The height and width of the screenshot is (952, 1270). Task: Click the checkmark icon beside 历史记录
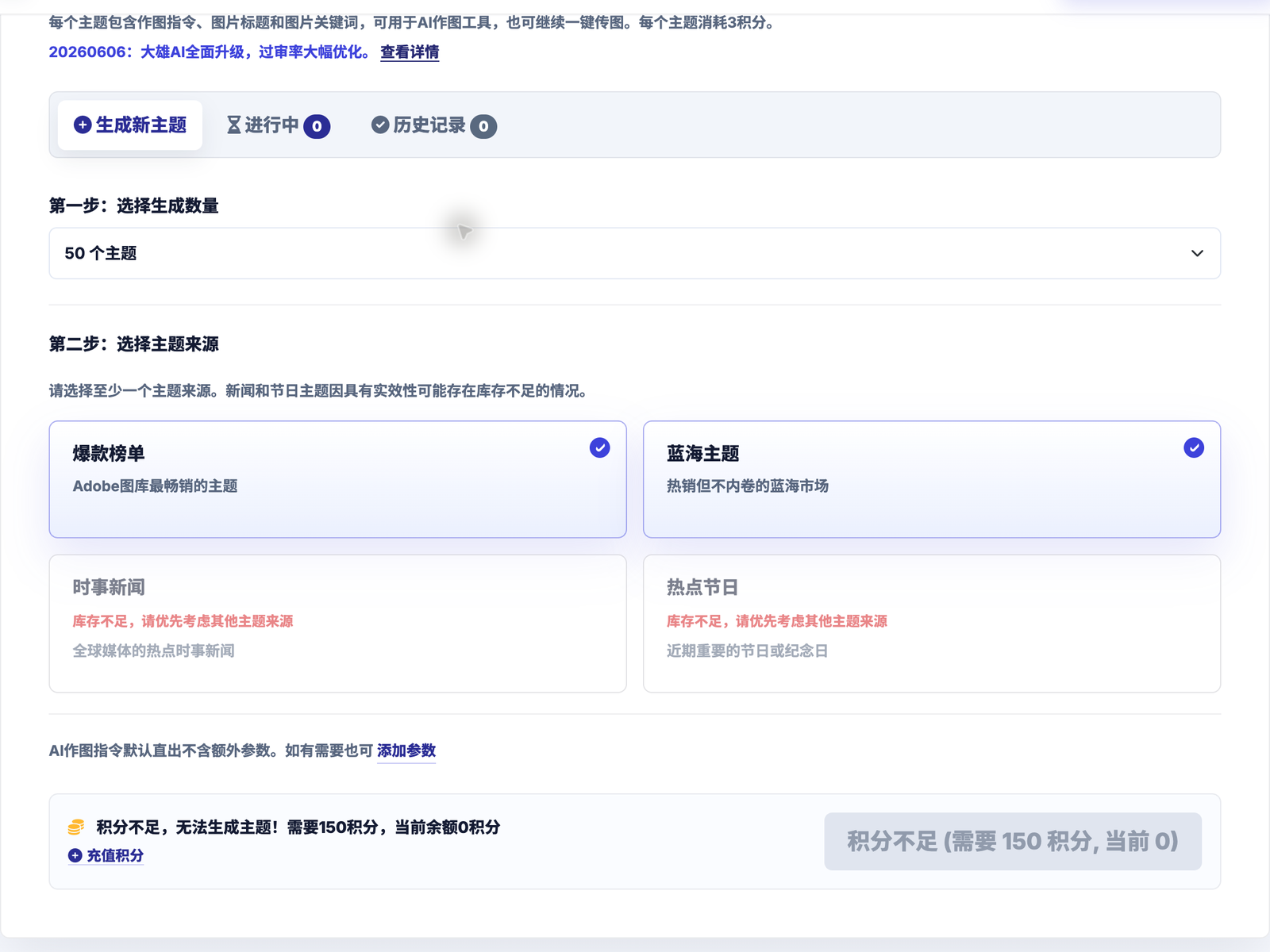tap(380, 125)
